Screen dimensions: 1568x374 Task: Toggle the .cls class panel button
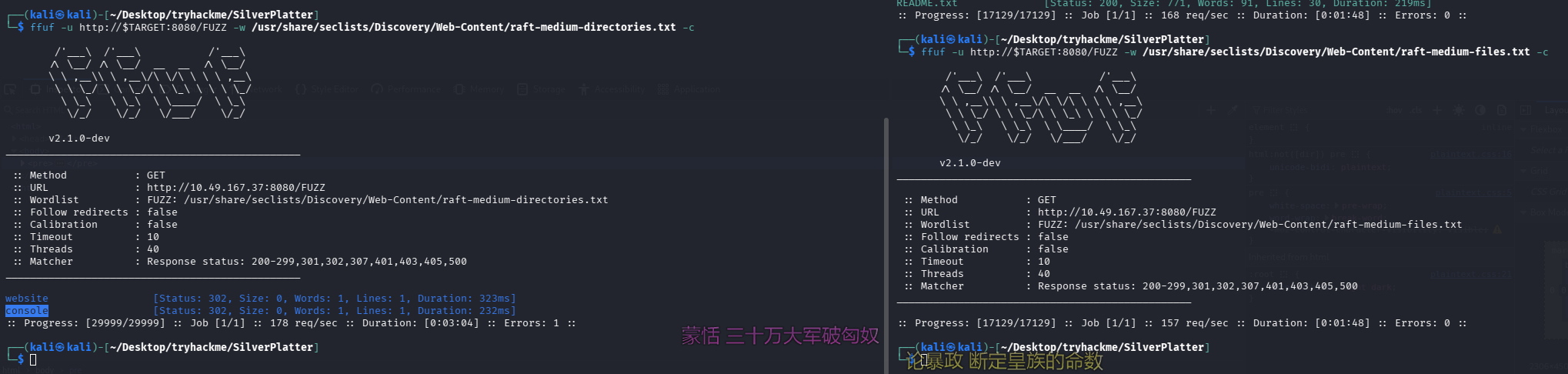pos(1416,110)
